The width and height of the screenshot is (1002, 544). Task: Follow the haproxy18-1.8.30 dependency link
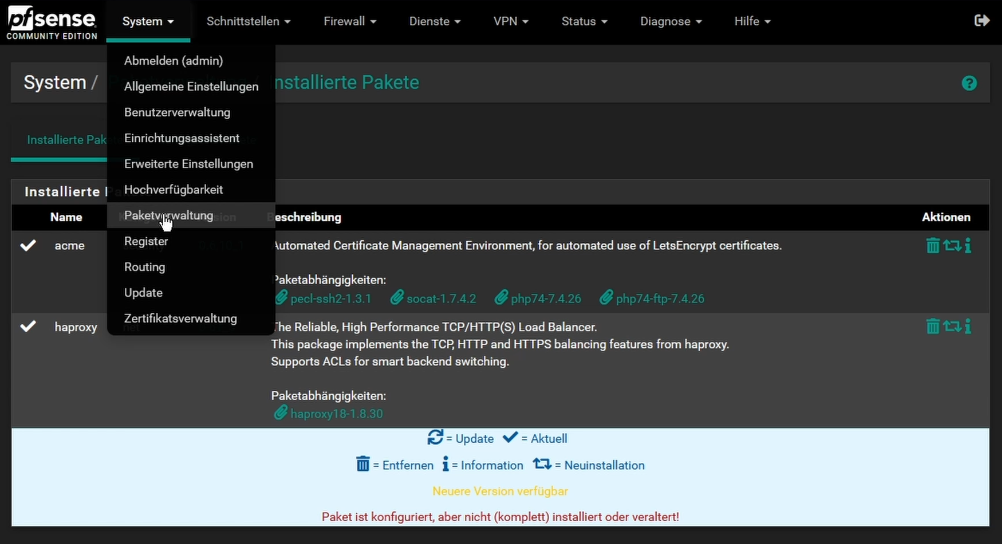337,414
